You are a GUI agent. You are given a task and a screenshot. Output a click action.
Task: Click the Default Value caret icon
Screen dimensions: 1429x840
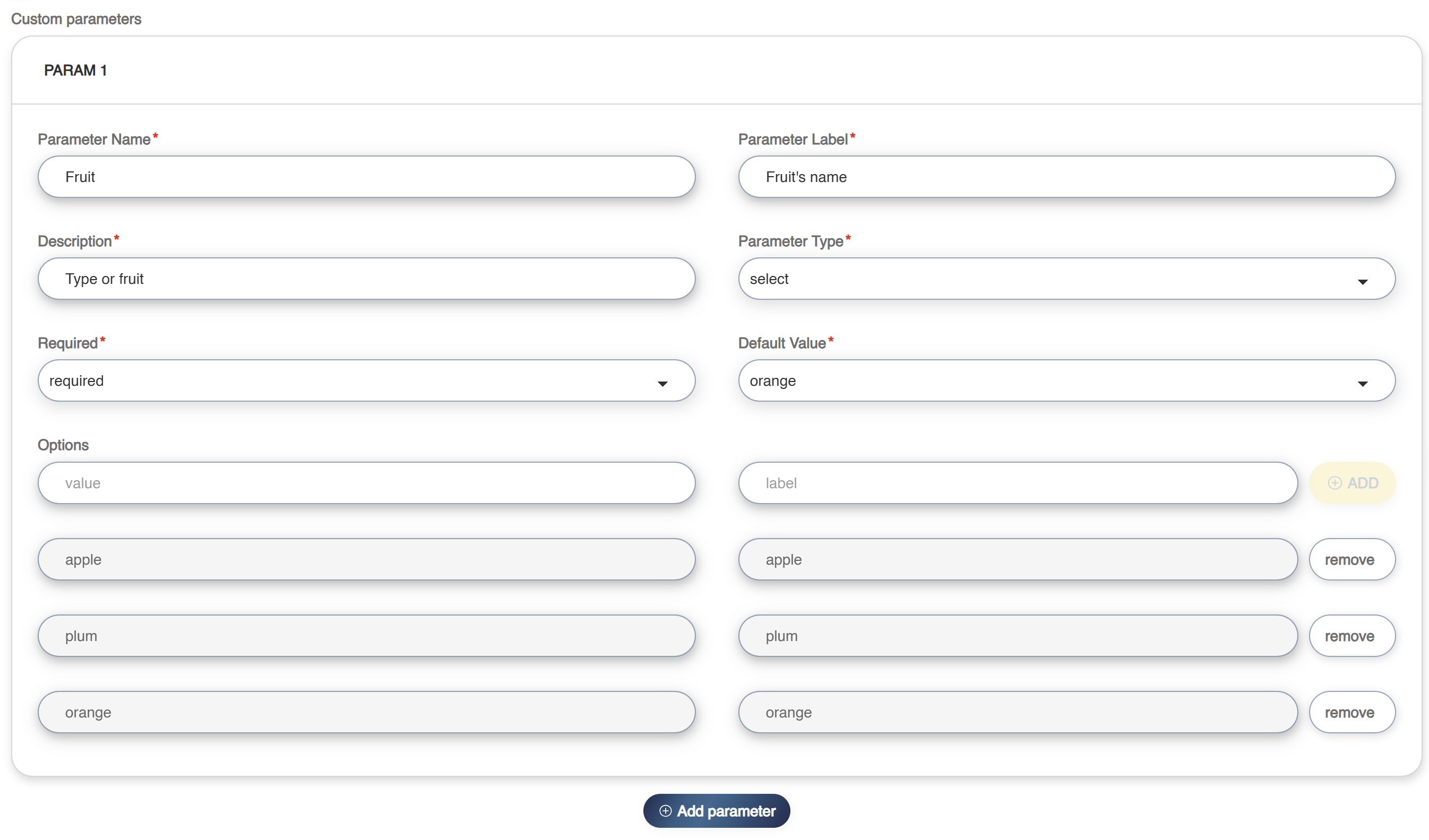pos(1363,384)
